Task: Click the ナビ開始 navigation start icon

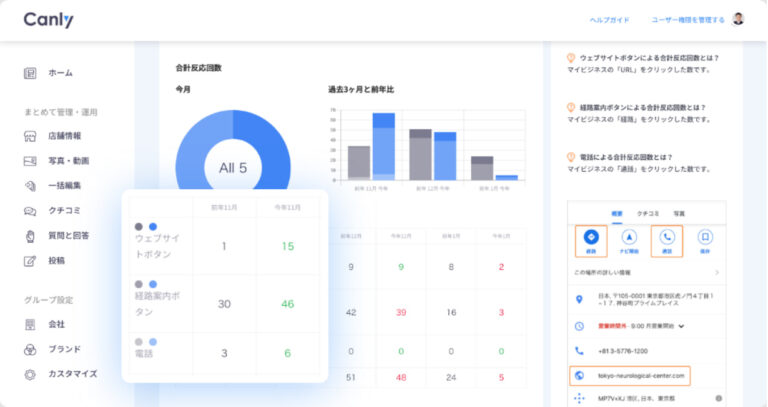Action: 628,238
